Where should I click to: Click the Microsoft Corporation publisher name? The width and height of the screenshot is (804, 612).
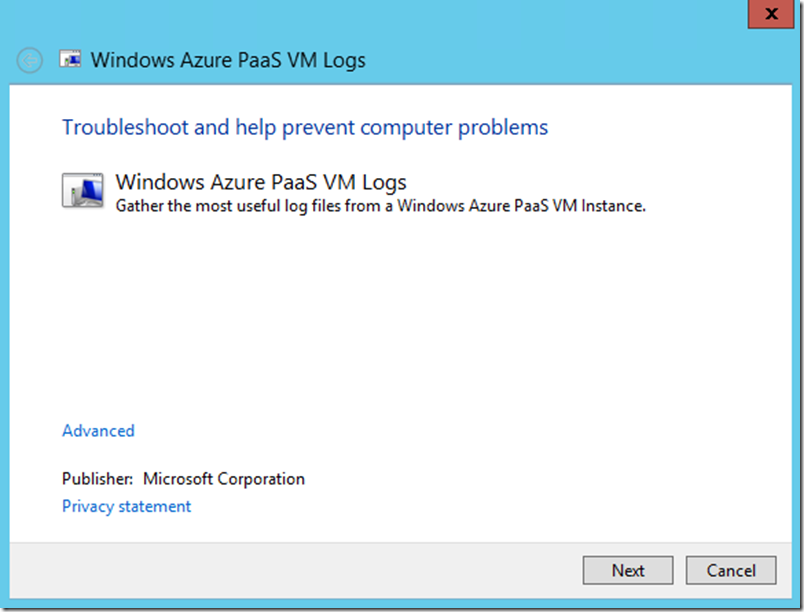(224, 479)
